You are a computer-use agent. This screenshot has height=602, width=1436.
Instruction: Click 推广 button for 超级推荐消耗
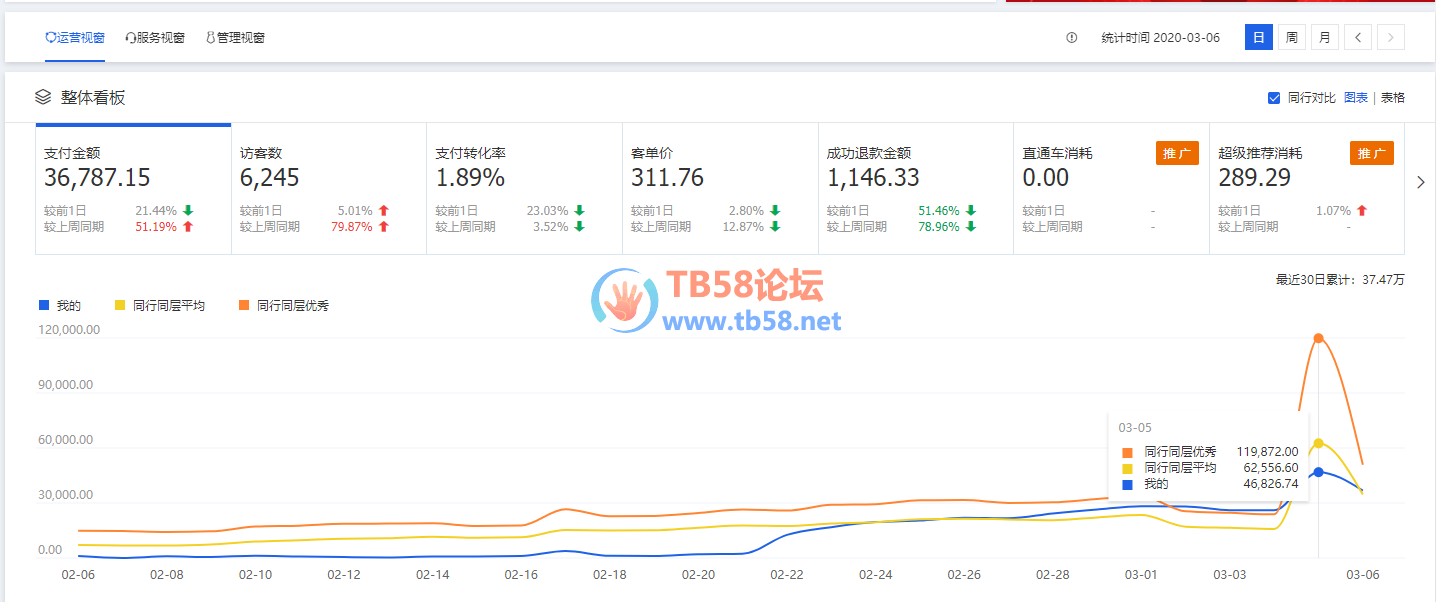click(x=1372, y=153)
